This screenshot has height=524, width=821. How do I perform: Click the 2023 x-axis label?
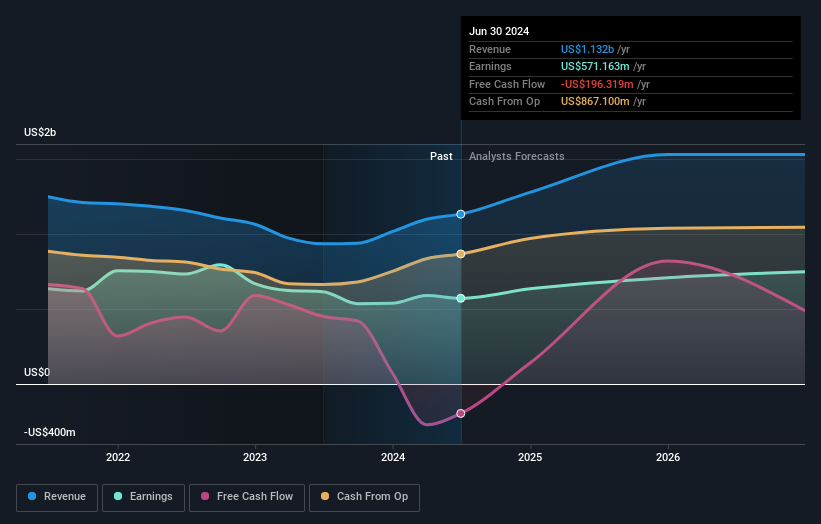[255, 458]
